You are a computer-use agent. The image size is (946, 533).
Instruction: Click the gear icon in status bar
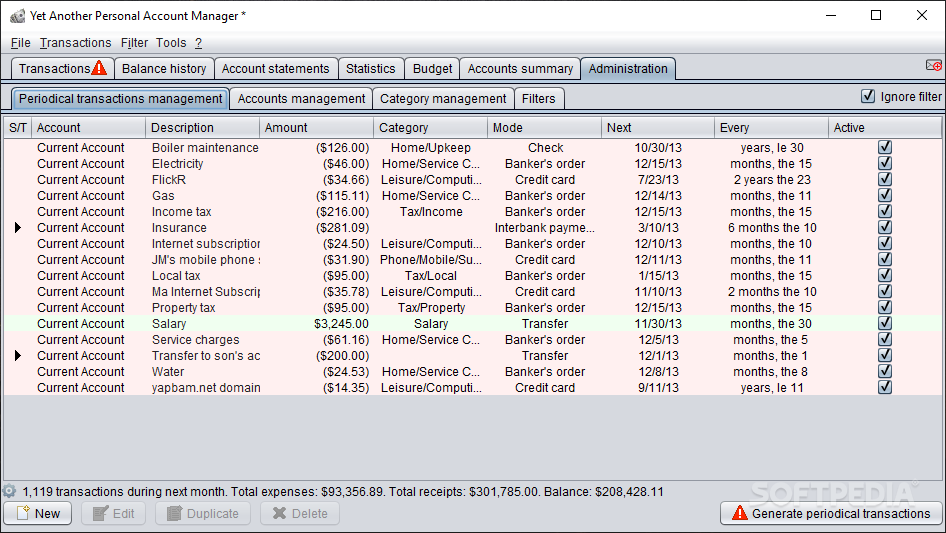point(9,491)
